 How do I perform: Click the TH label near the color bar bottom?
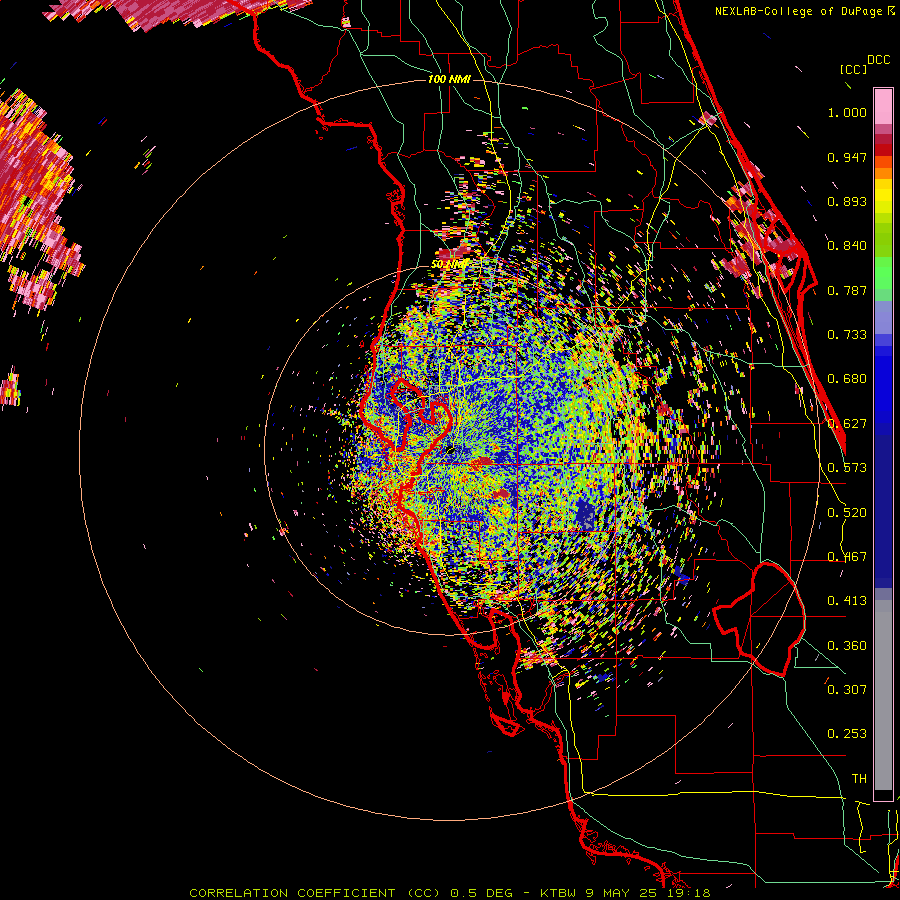pos(859,779)
